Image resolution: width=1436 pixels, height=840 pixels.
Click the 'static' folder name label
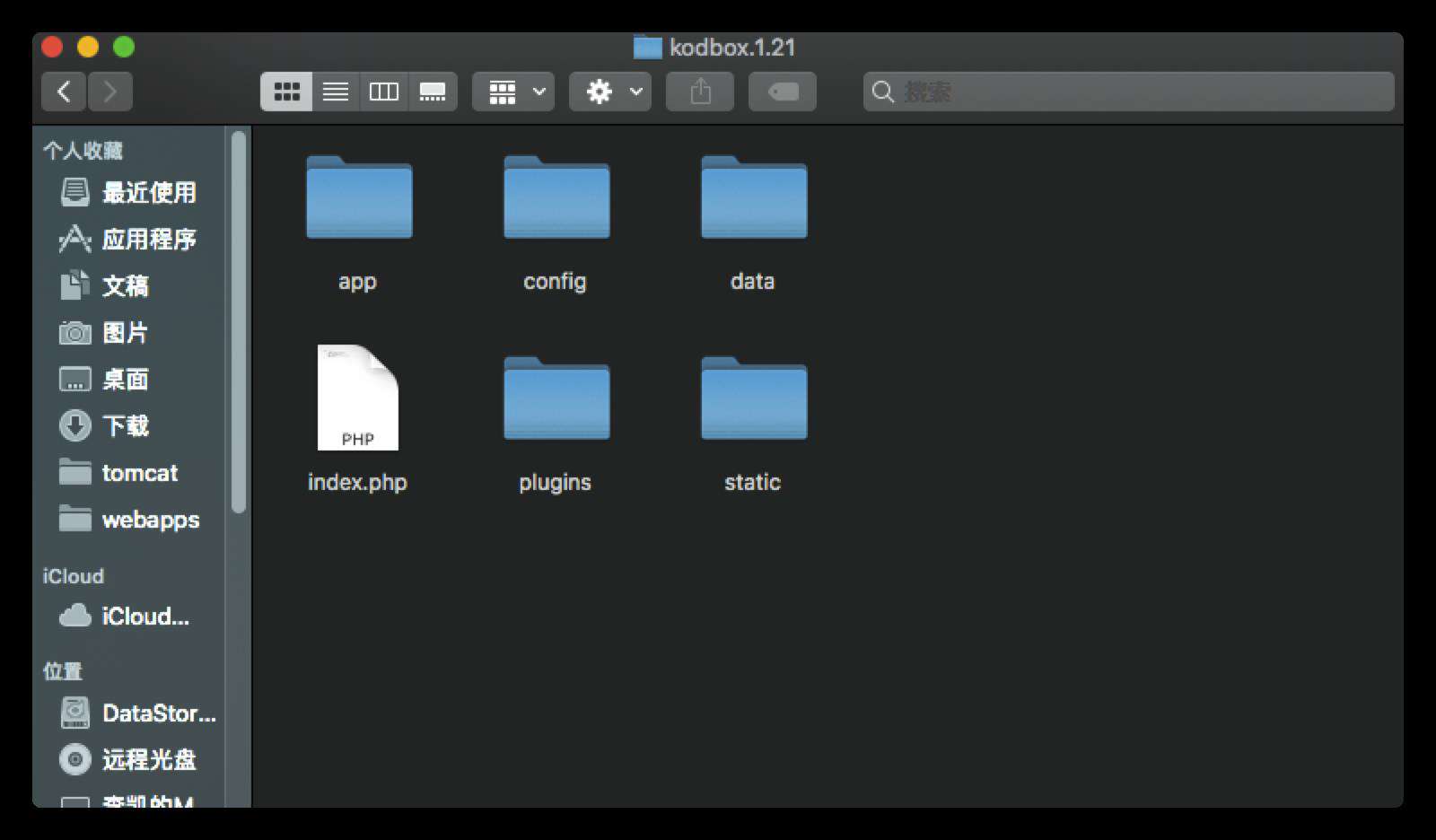(x=752, y=482)
